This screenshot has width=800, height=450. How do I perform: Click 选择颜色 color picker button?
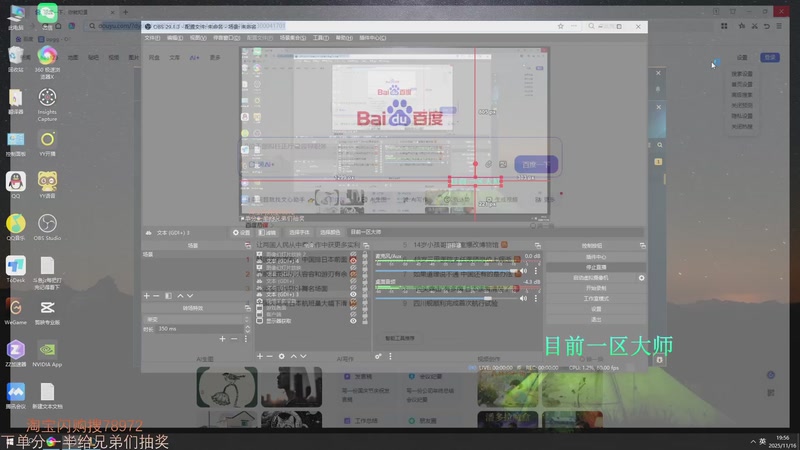[330, 233]
